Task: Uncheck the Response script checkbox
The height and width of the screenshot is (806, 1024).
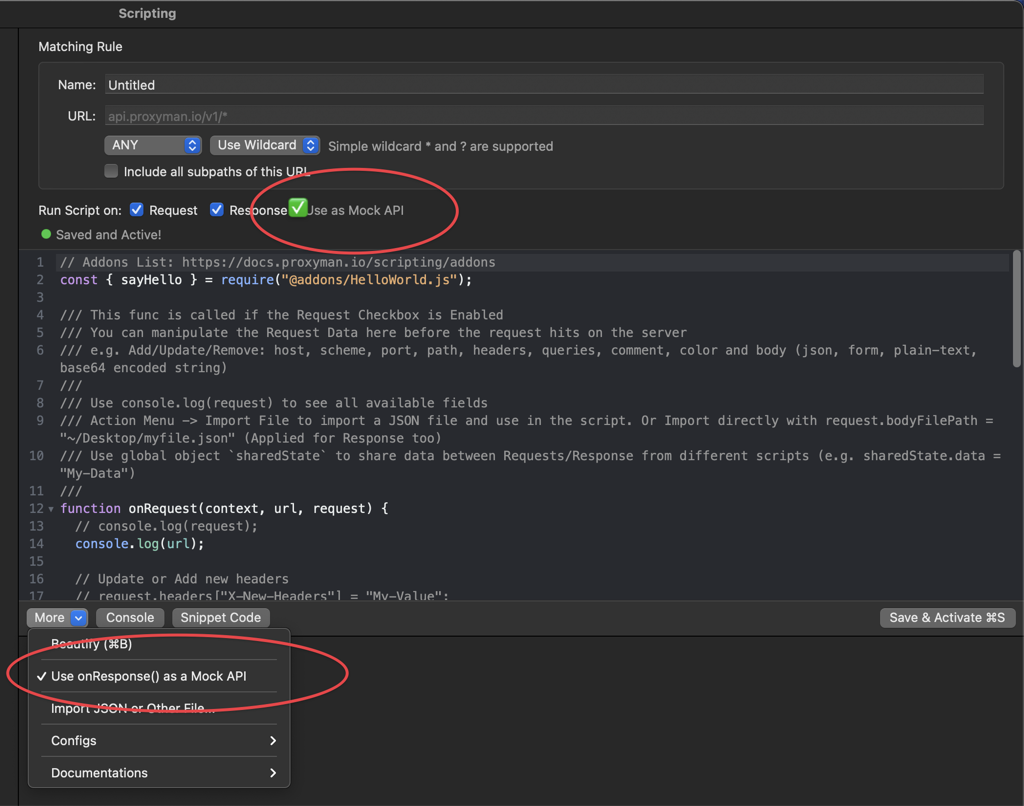Action: pyautogui.click(x=217, y=209)
